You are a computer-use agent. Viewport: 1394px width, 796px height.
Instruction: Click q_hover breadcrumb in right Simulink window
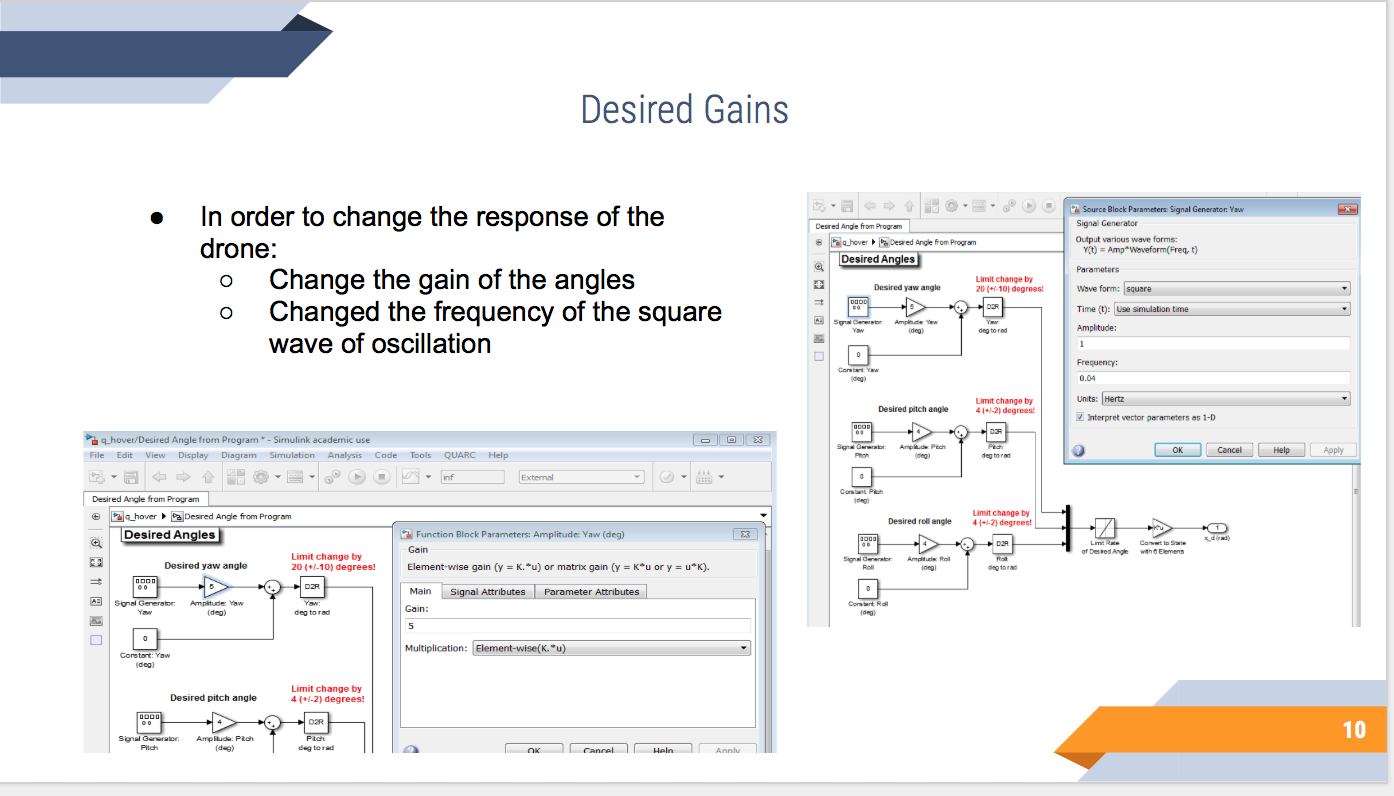click(x=855, y=242)
